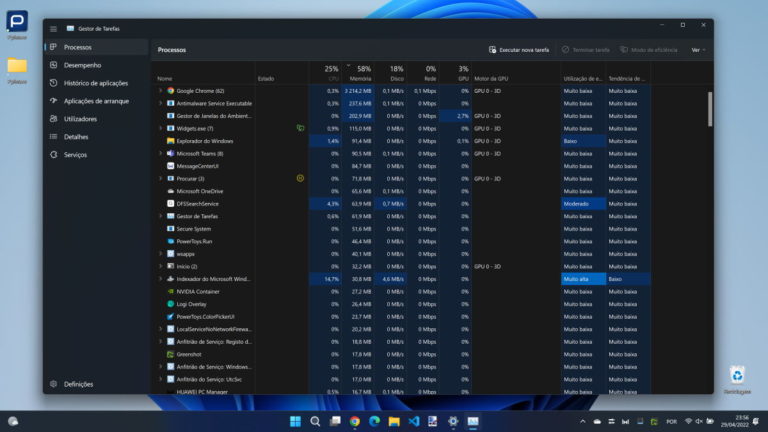Open the Serviços sidebar icon
The height and width of the screenshot is (432, 768).
pos(53,155)
